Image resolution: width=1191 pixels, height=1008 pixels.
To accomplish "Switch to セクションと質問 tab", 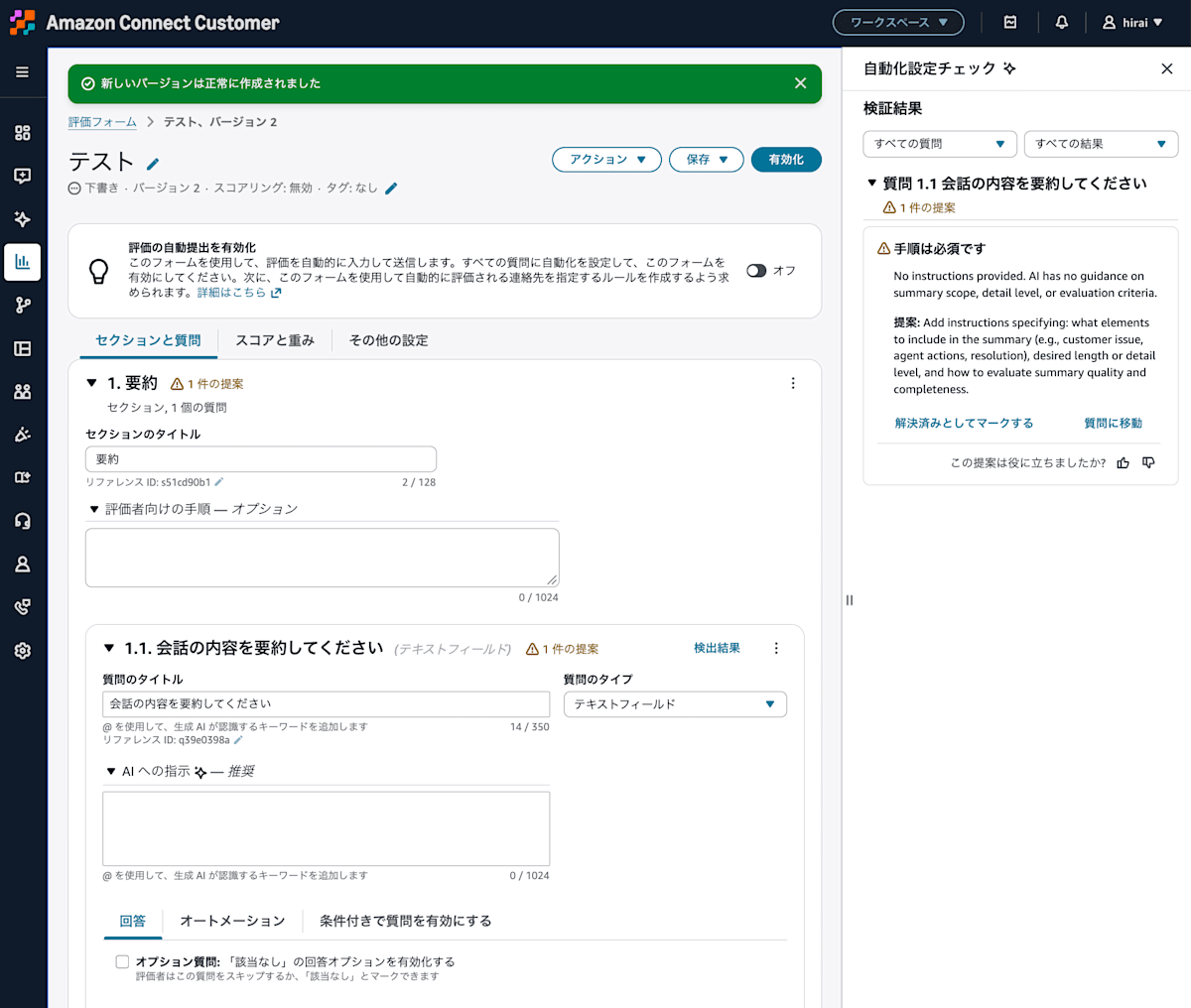I will (x=148, y=340).
